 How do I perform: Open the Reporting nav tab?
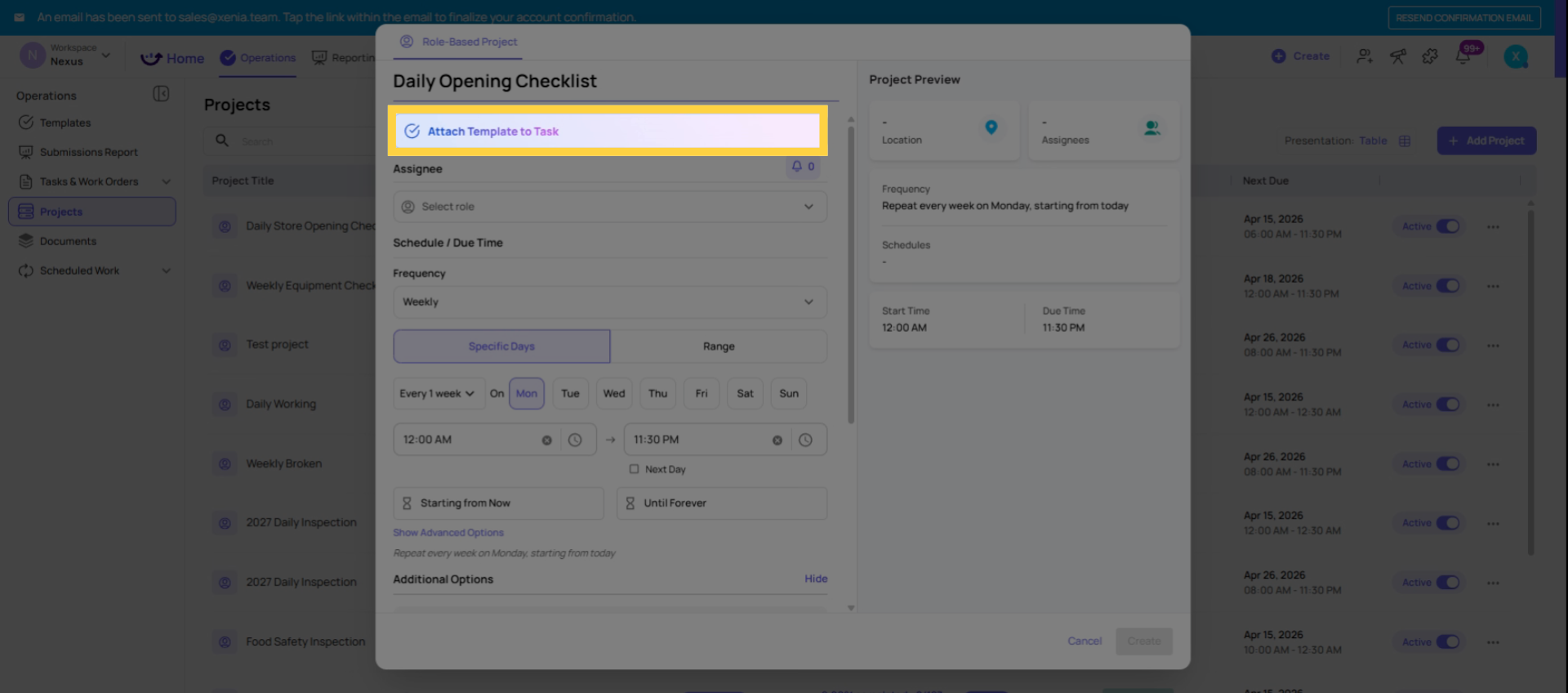click(x=343, y=58)
